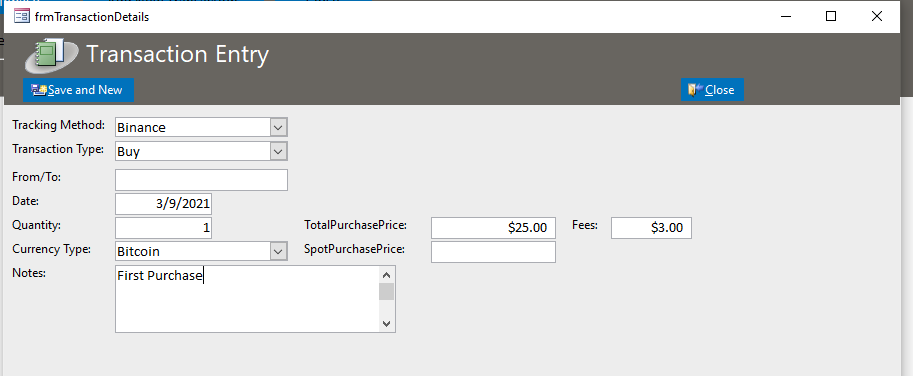Click the Fees label

coord(585,225)
